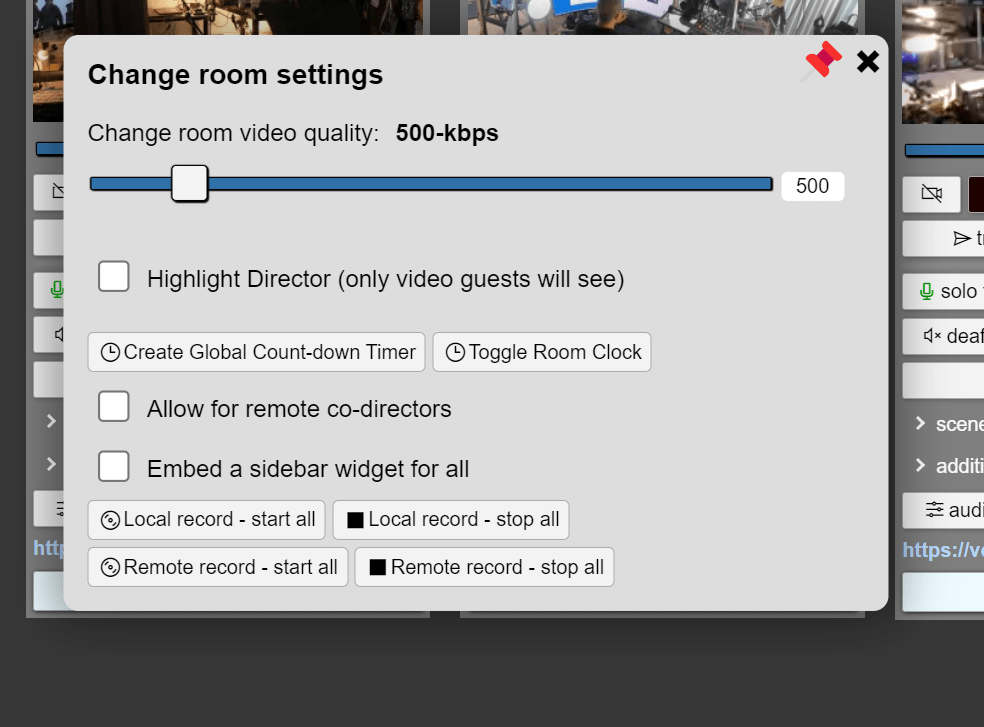Image resolution: width=984 pixels, height=727 pixels.
Task: Create Global Count-down Timer
Action: pyautogui.click(x=257, y=352)
